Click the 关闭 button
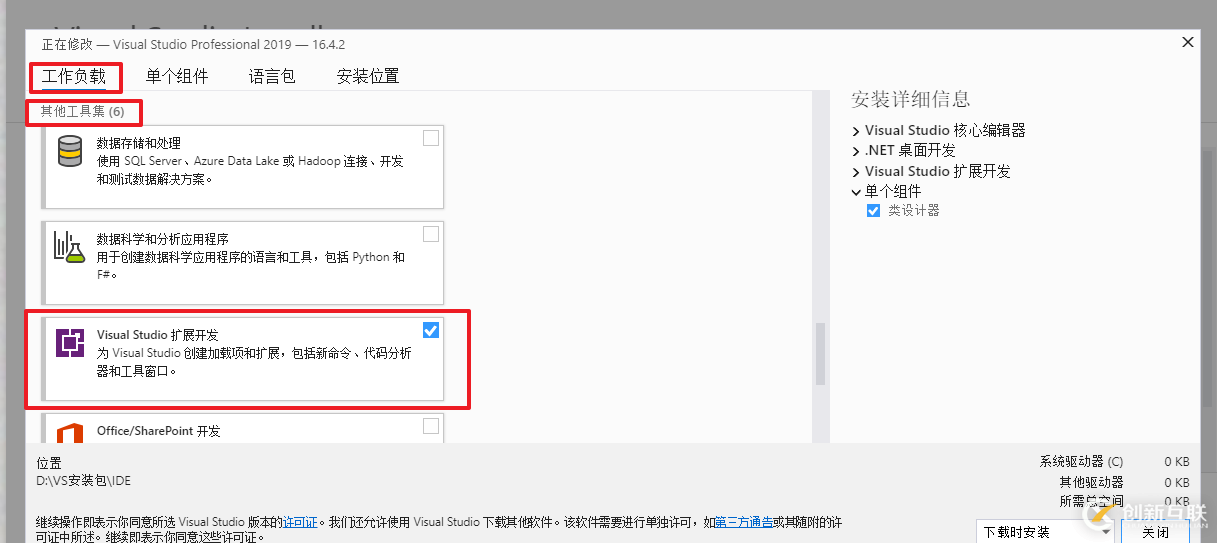Viewport: 1217px width, 543px height. (1156, 531)
